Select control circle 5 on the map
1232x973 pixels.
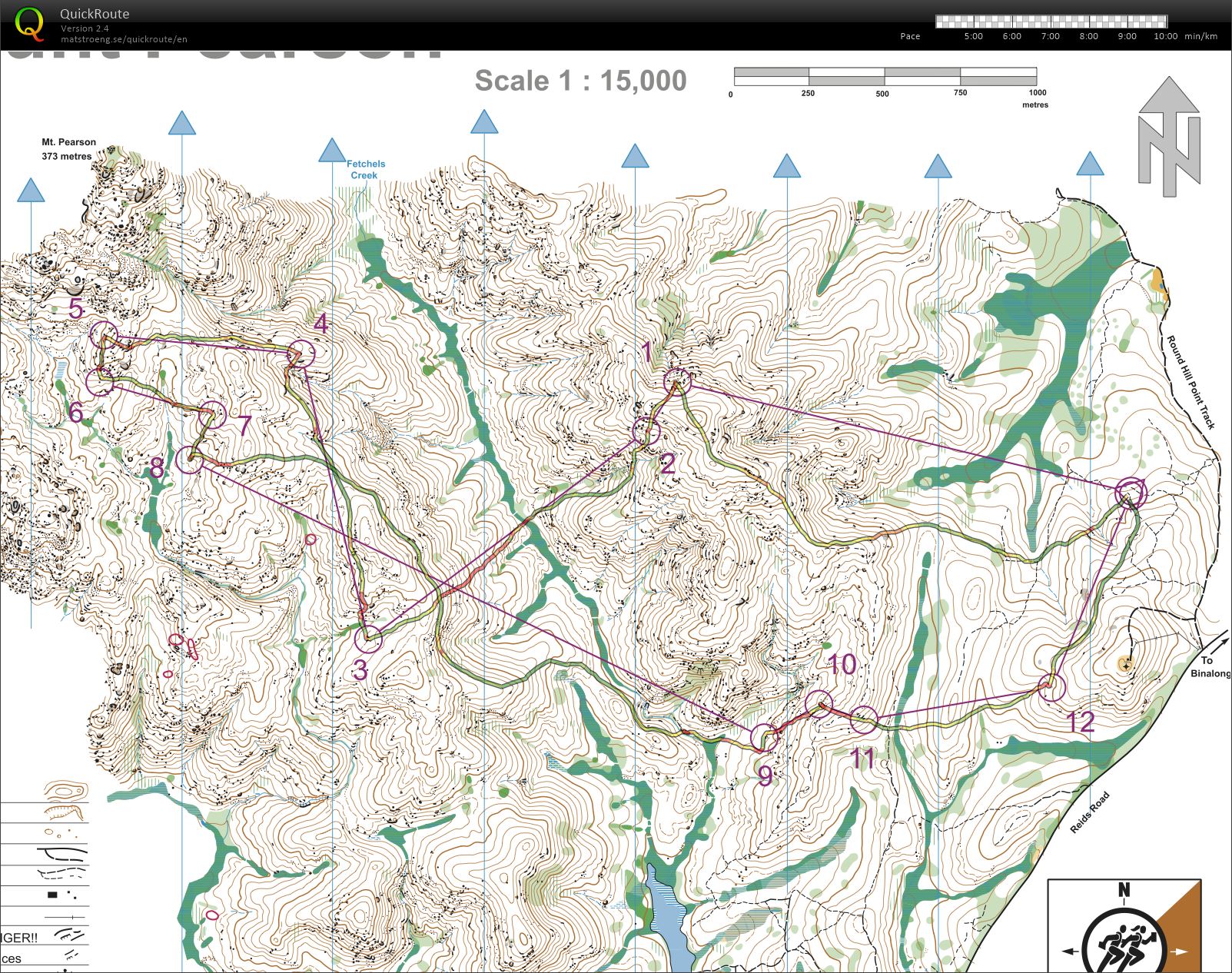pyautogui.click(x=104, y=335)
